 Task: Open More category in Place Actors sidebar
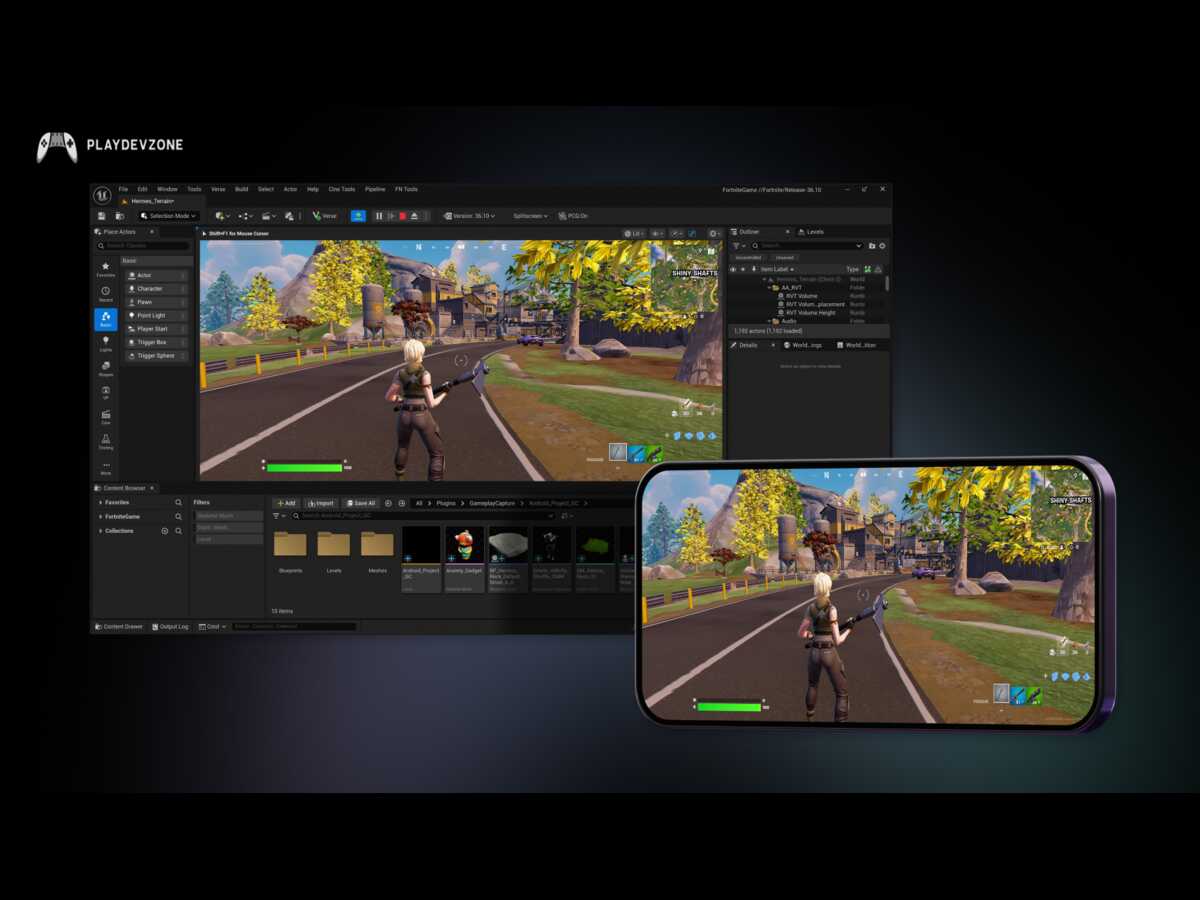click(106, 467)
